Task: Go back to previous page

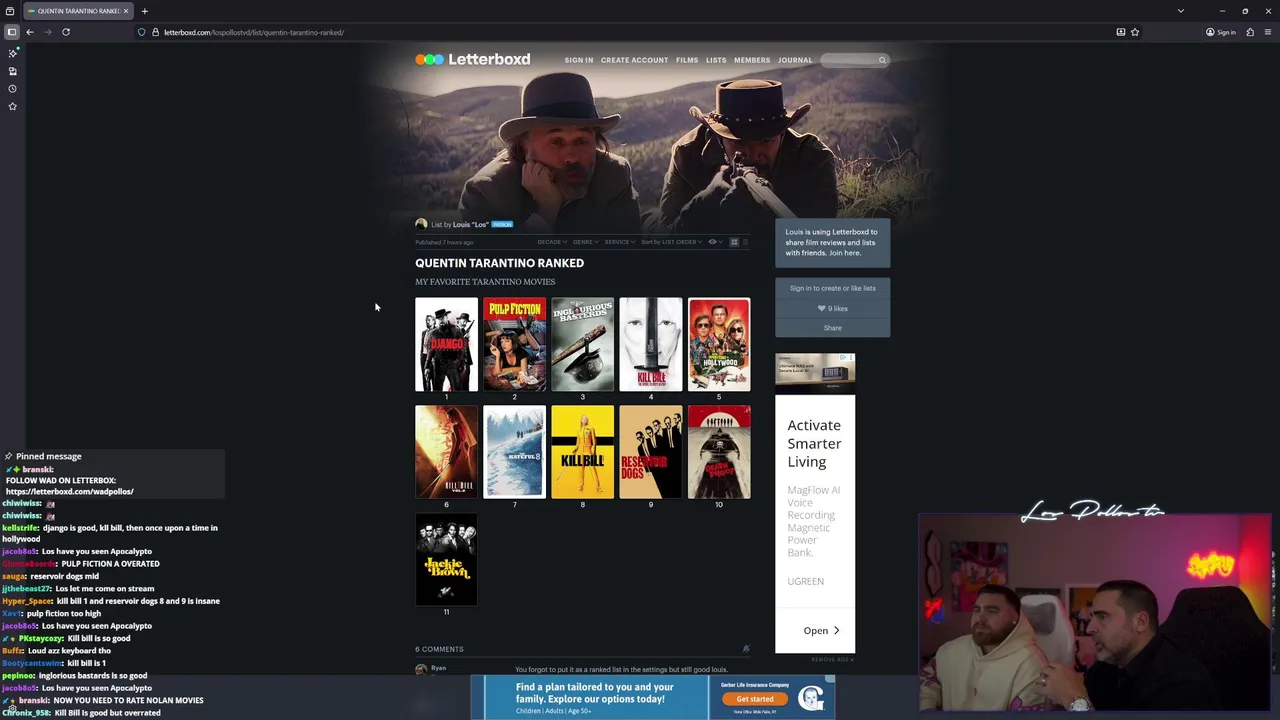Action: [30, 32]
